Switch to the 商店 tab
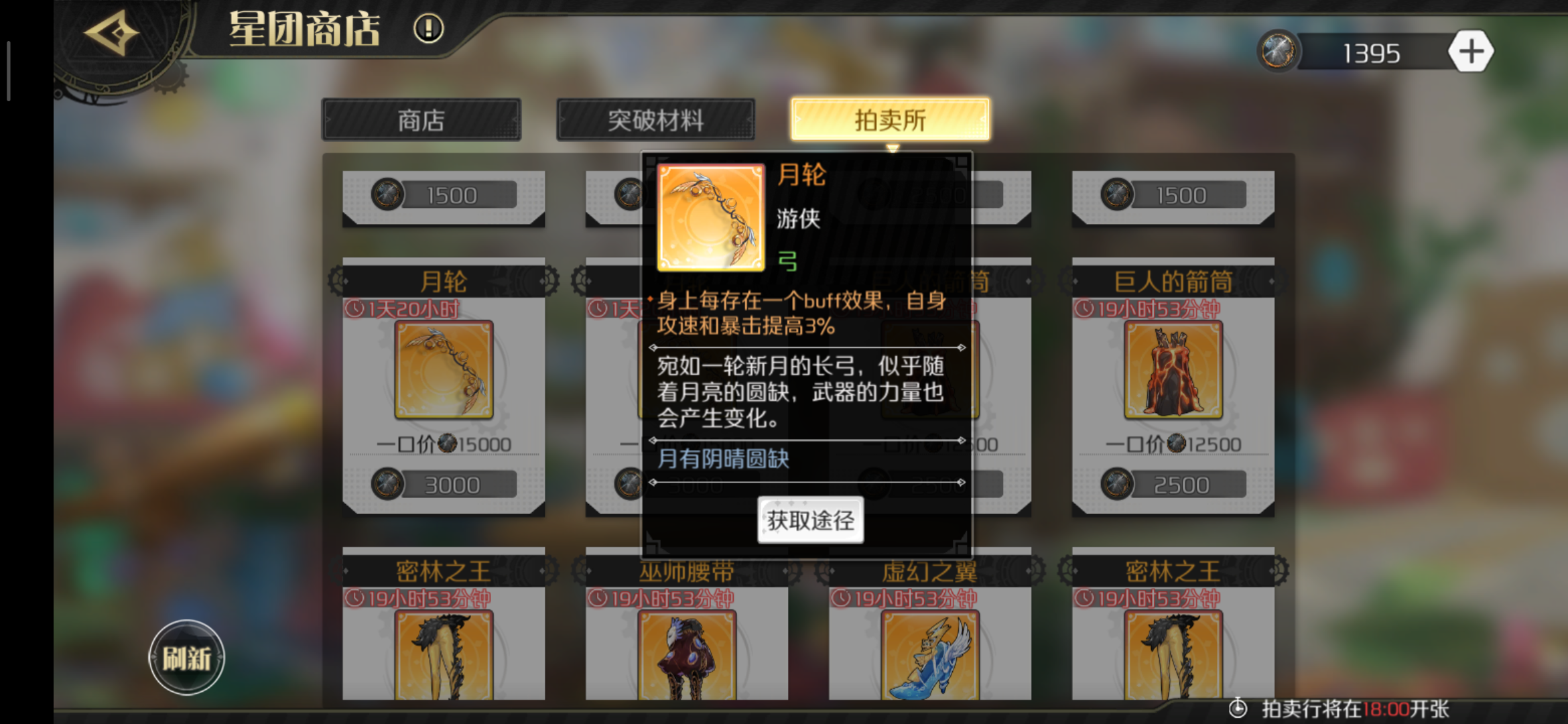This screenshot has width=1568, height=724. click(421, 120)
